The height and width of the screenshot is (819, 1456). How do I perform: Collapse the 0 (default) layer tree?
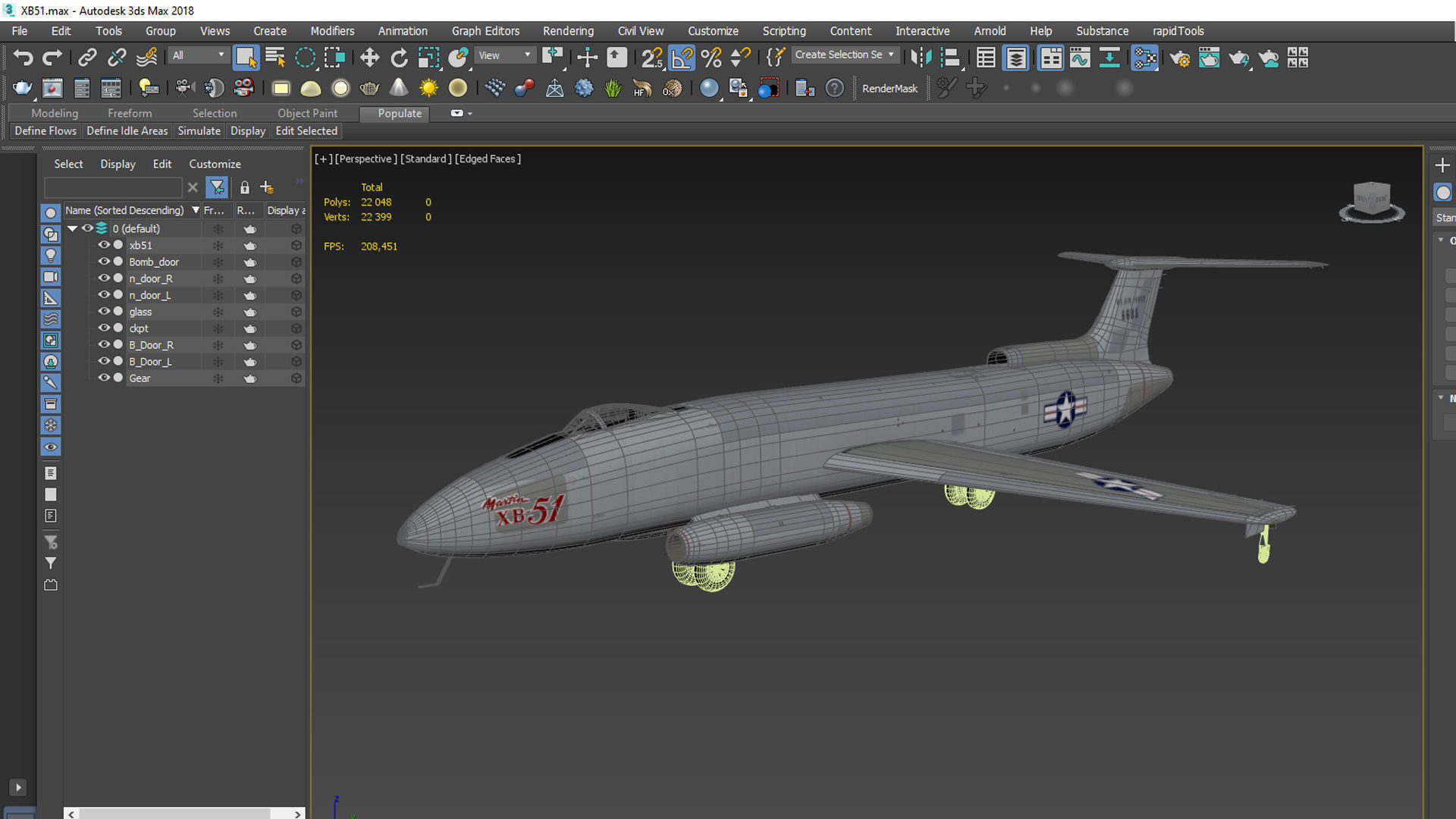point(72,228)
